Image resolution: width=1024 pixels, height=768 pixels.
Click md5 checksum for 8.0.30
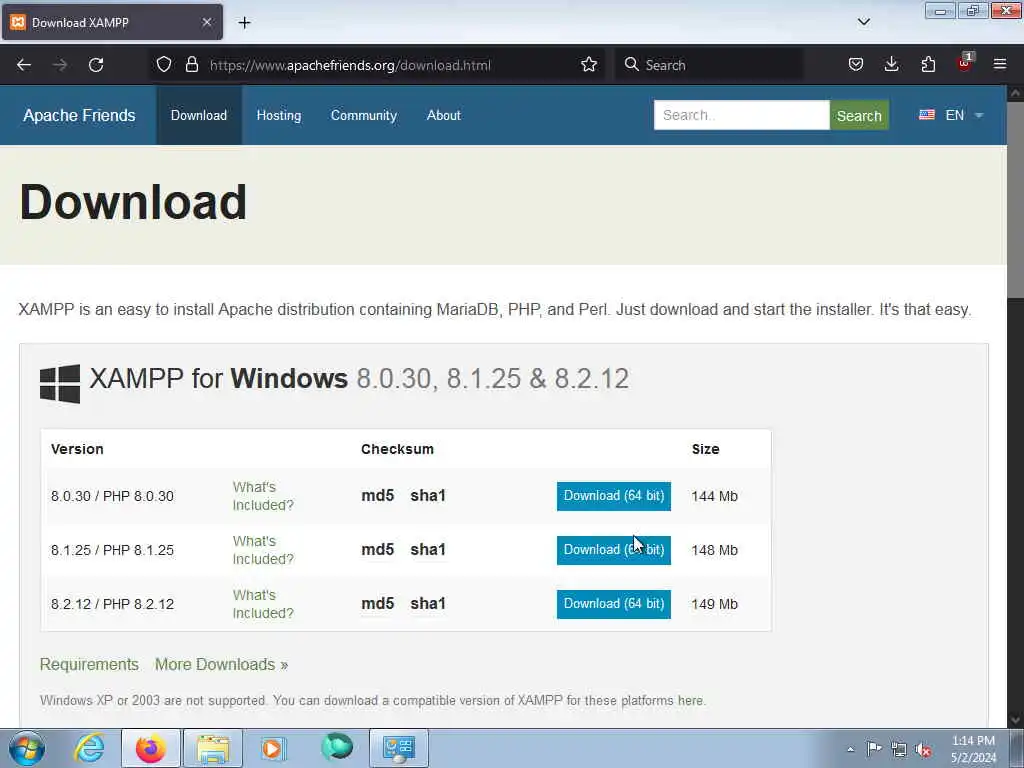pyautogui.click(x=377, y=496)
